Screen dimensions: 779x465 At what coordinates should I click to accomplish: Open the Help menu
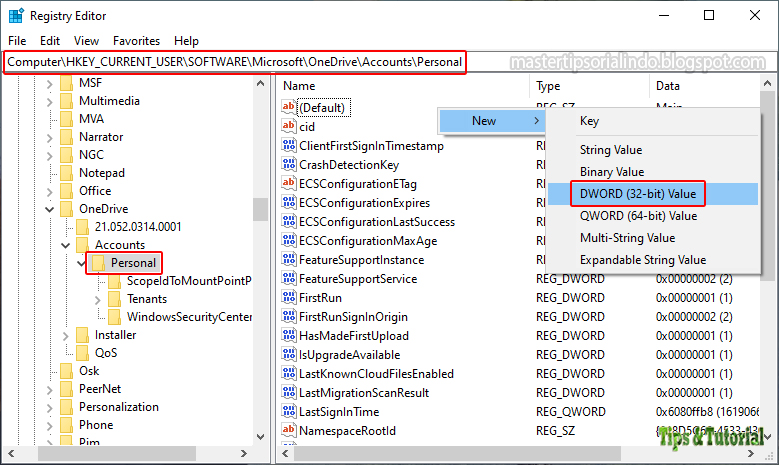[x=186, y=41]
